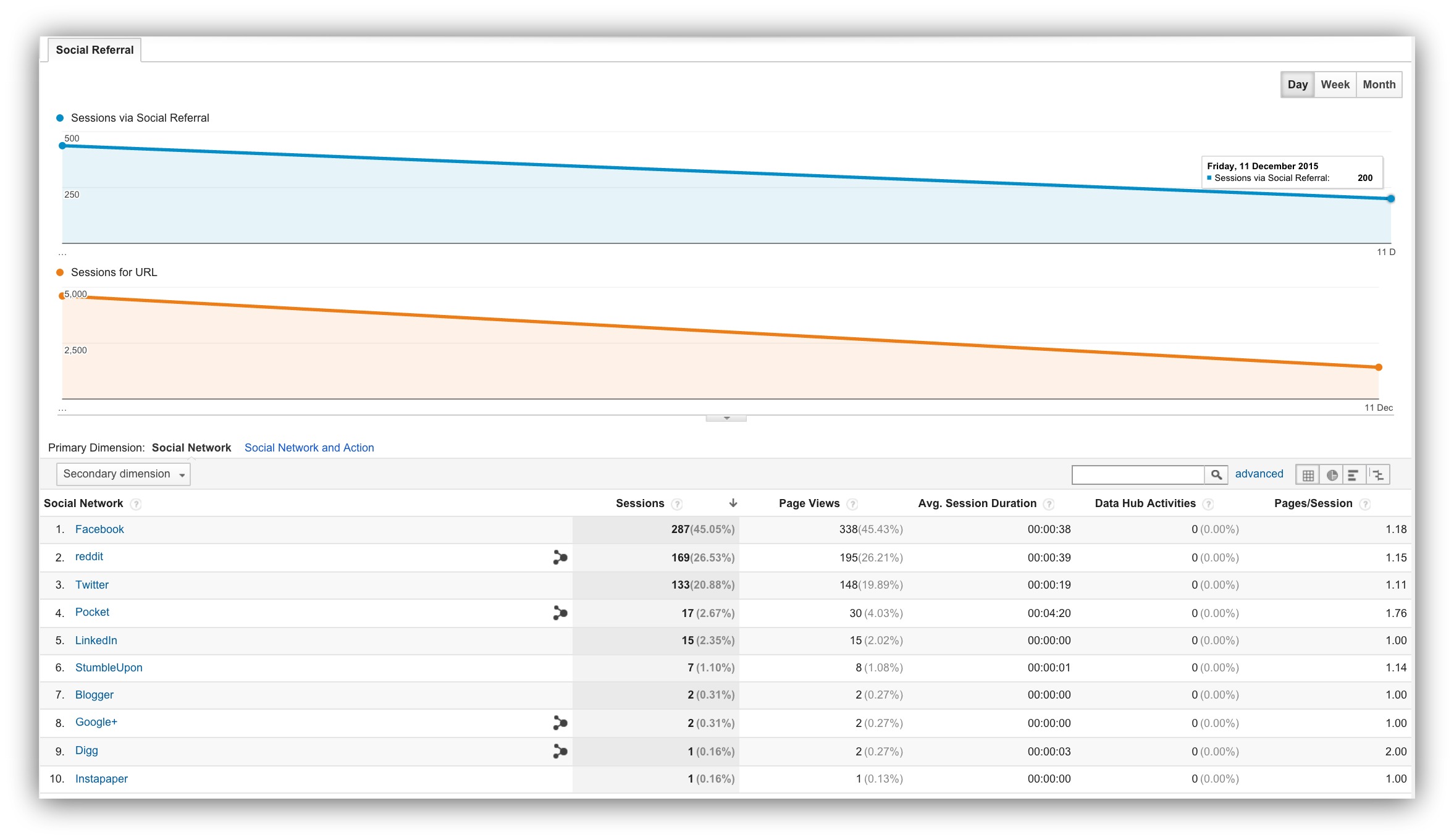Click the 11 December blue data point
Image resolution: width=1454 pixels, height=840 pixels.
(x=1391, y=198)
